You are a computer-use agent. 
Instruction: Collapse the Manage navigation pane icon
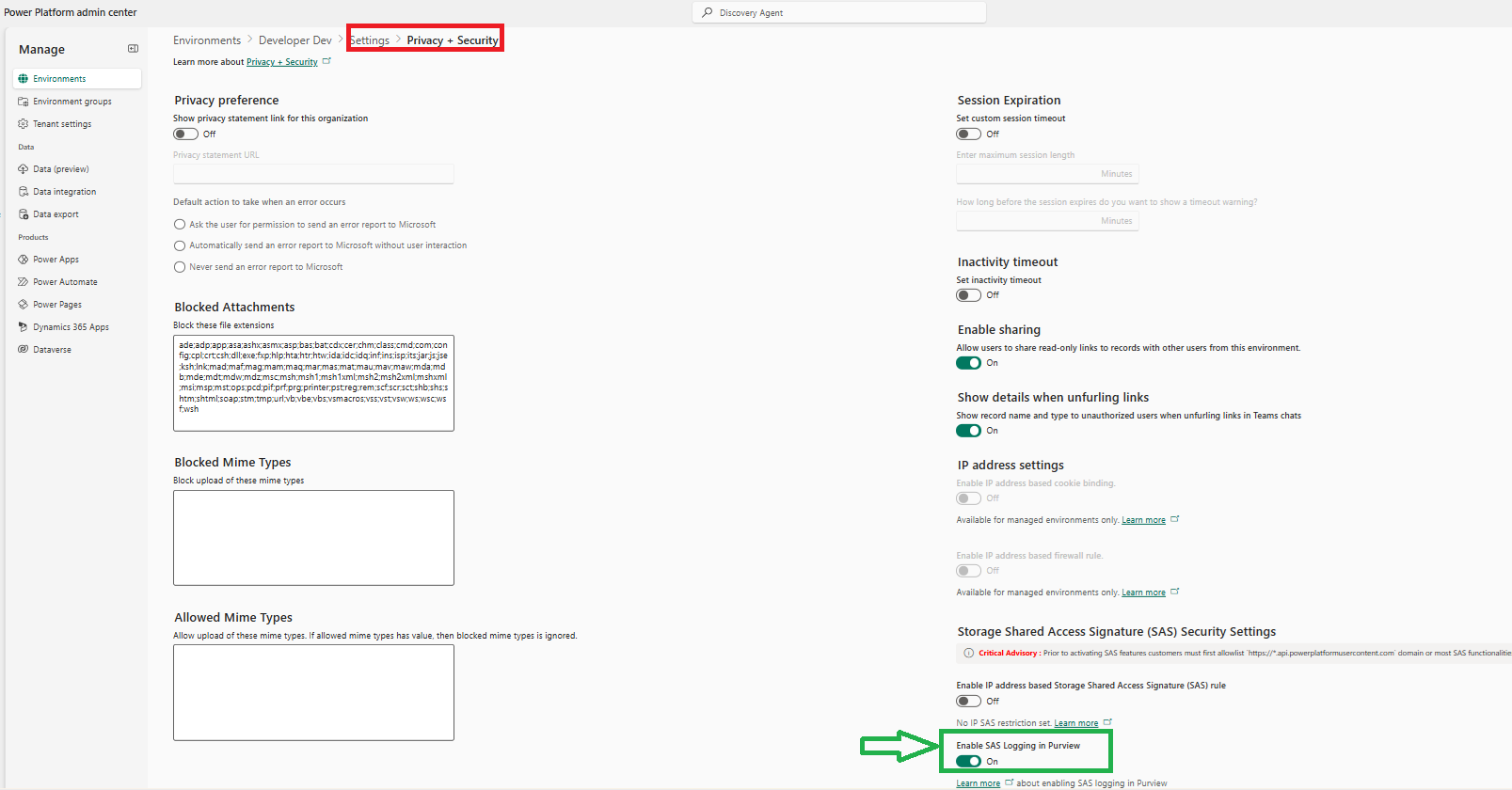coord(133,49)
